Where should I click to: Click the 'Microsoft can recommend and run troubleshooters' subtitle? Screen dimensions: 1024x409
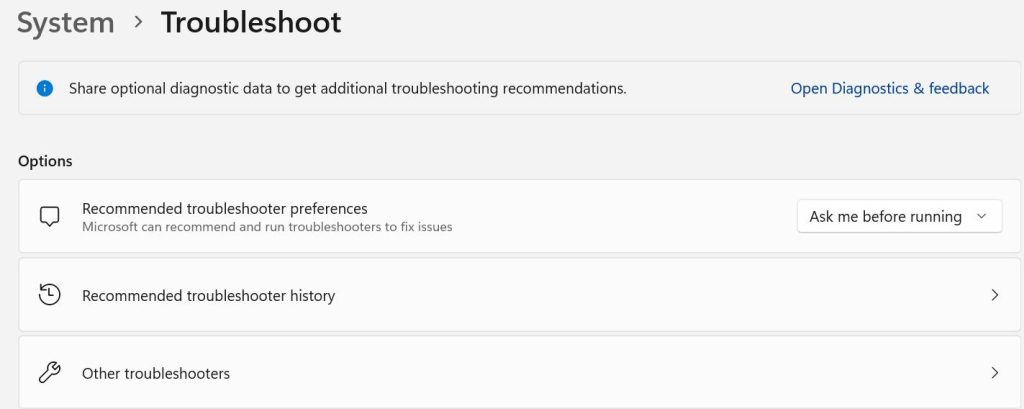[267, 227]
